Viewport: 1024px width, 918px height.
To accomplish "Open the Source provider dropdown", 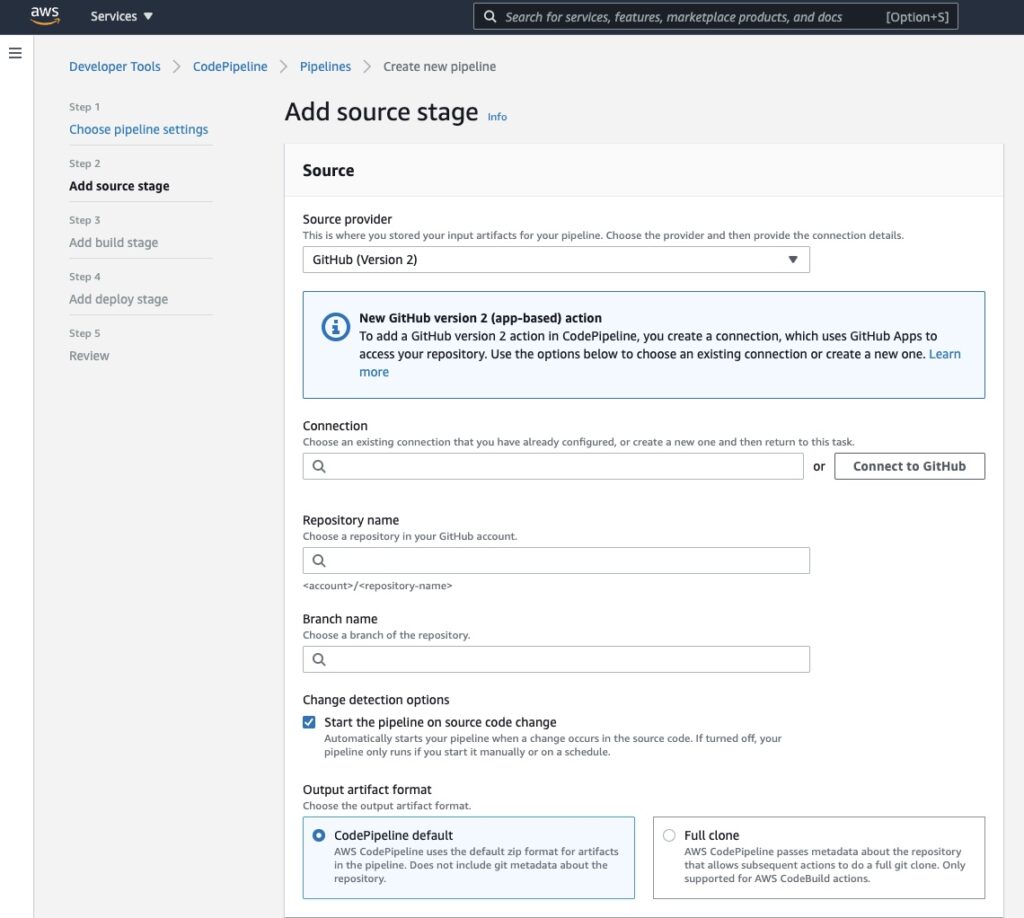I will click(555, 260).
